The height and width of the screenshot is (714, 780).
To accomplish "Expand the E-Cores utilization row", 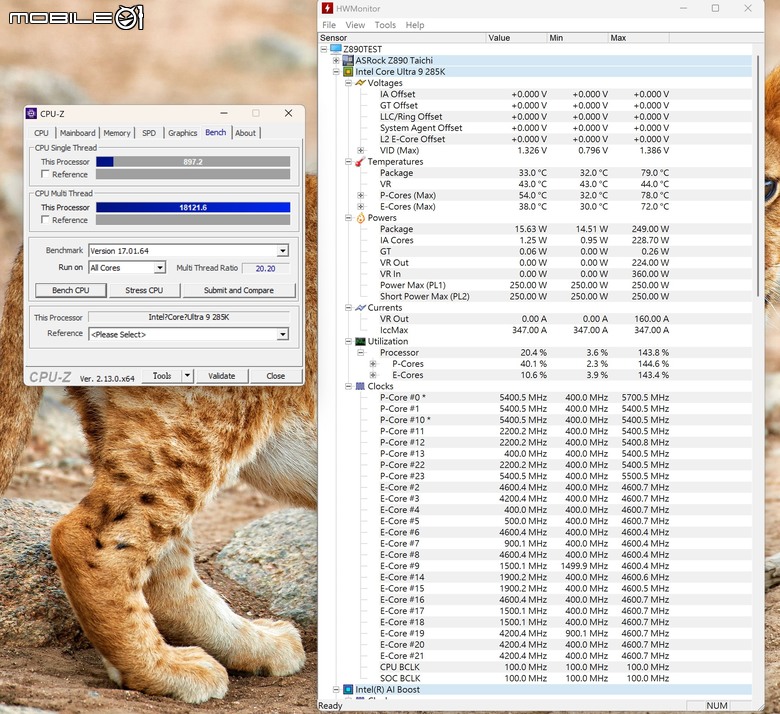I will click(x=373, y=375).
